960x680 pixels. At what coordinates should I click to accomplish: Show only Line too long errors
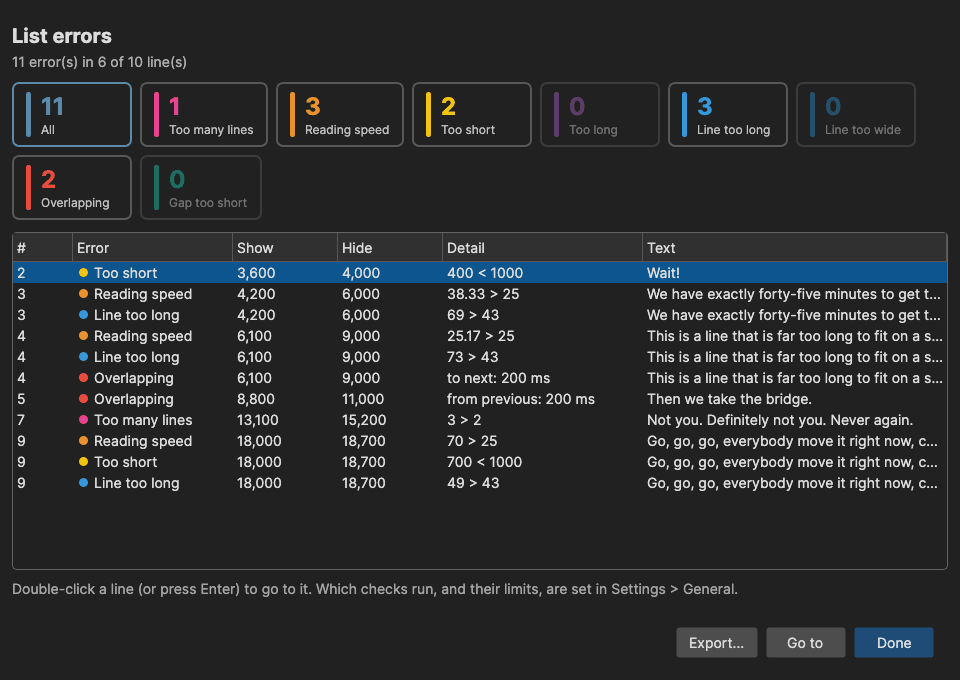[727, 114]
